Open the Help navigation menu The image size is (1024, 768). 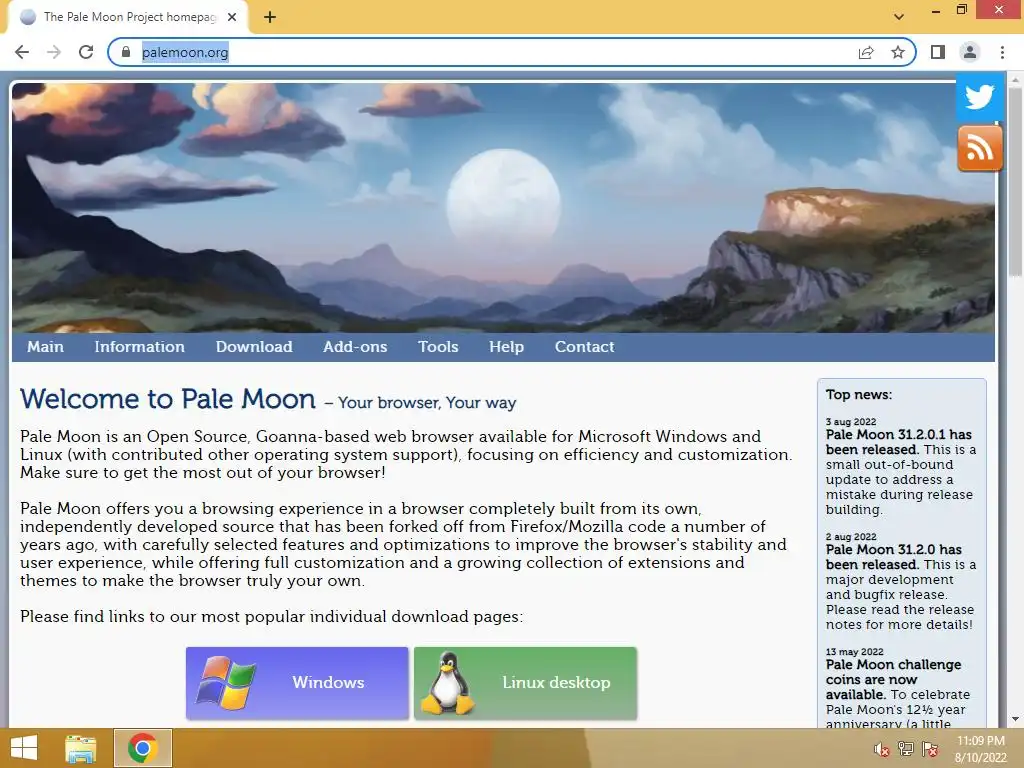pyautogui.click(x=506, y=347)
